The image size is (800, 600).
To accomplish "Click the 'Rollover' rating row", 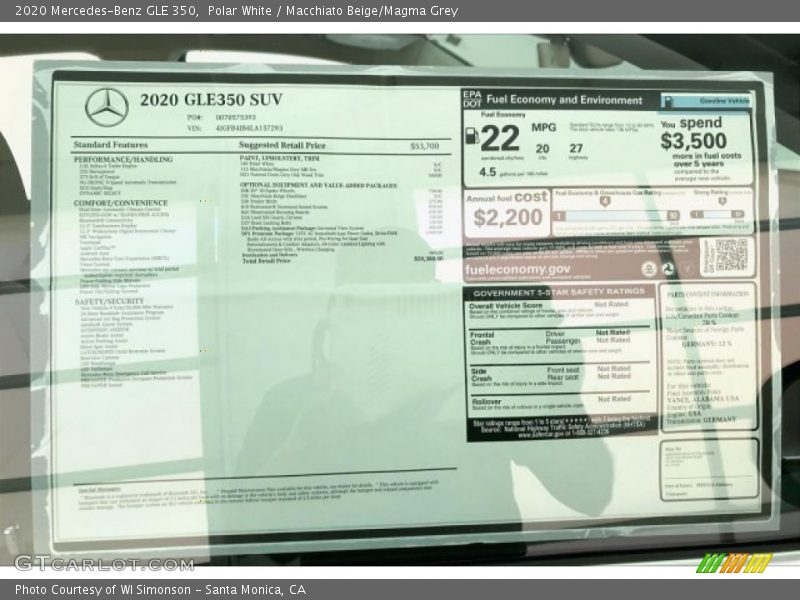I will tap(559, 403).
